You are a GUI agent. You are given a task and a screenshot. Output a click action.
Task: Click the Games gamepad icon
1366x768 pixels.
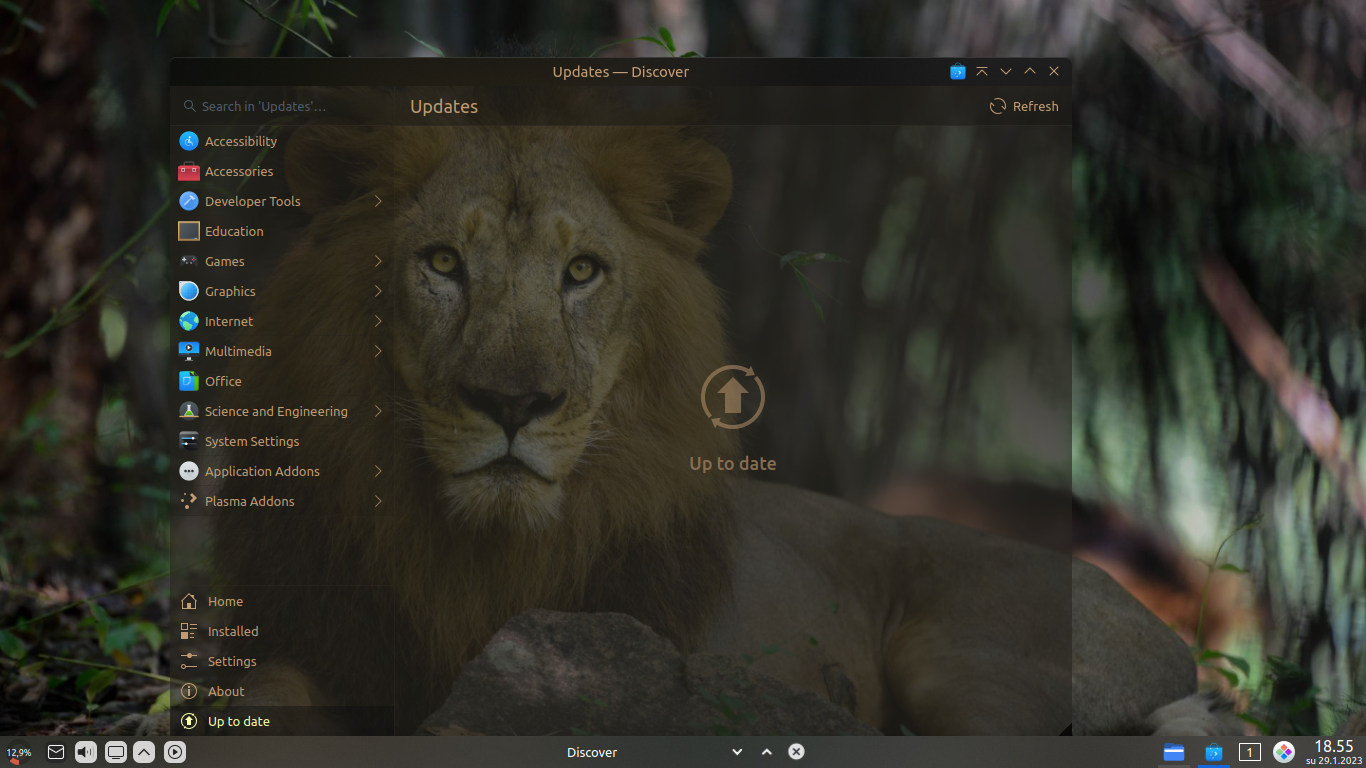[x=189, y=261]
